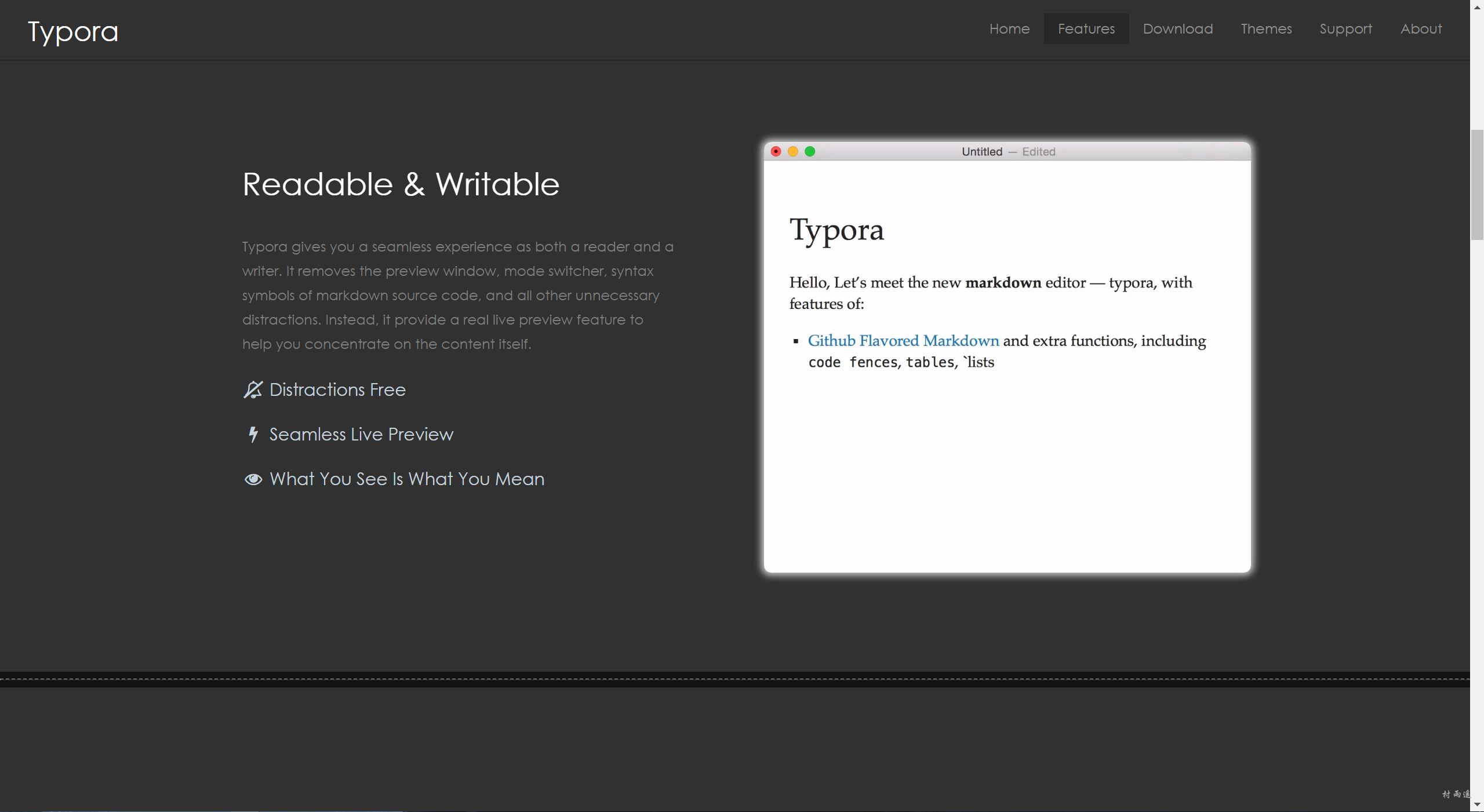Click the red close dot in demo window
1484x812 pixels.
click(x=776, y=151)
